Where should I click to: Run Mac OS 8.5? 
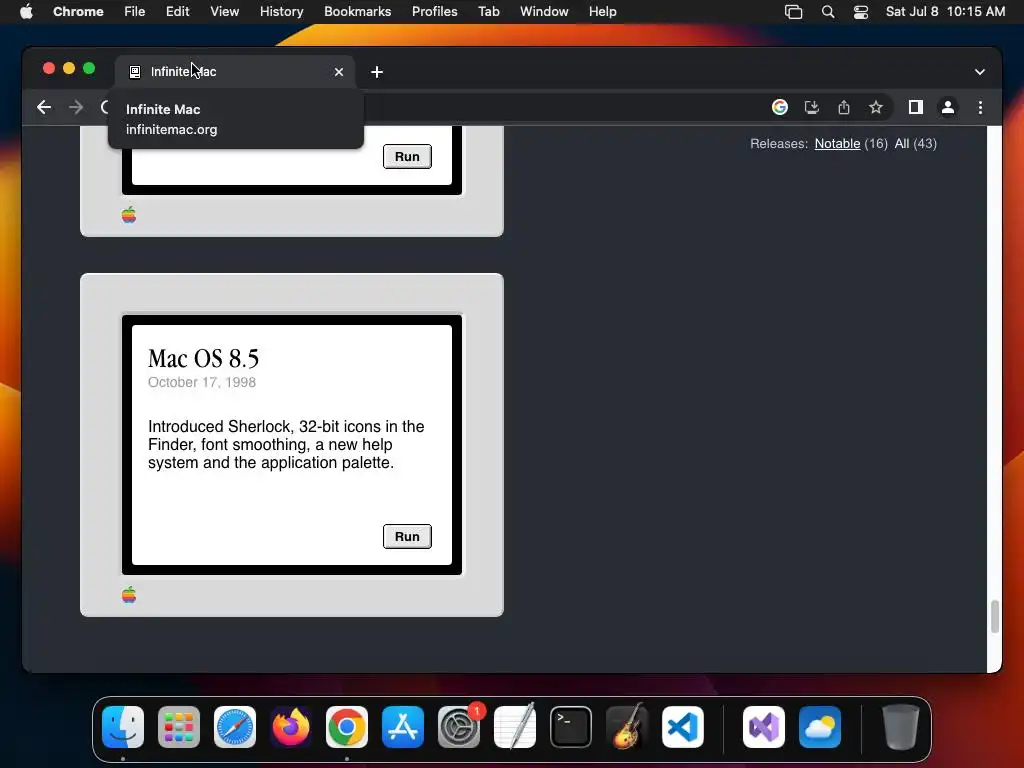tap(407, 537)
